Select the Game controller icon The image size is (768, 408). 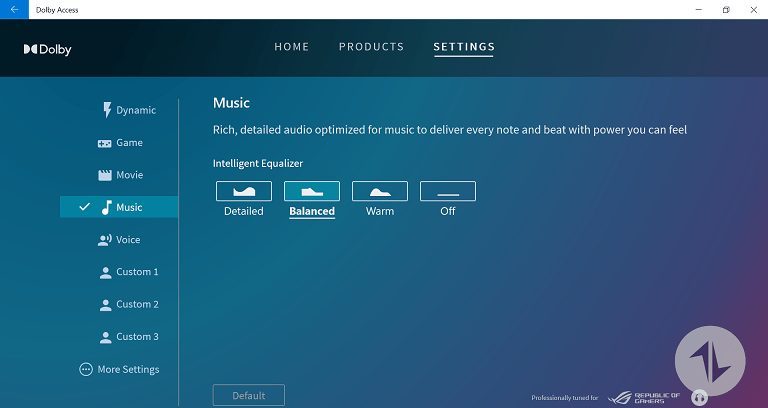(x=105, y=143)
